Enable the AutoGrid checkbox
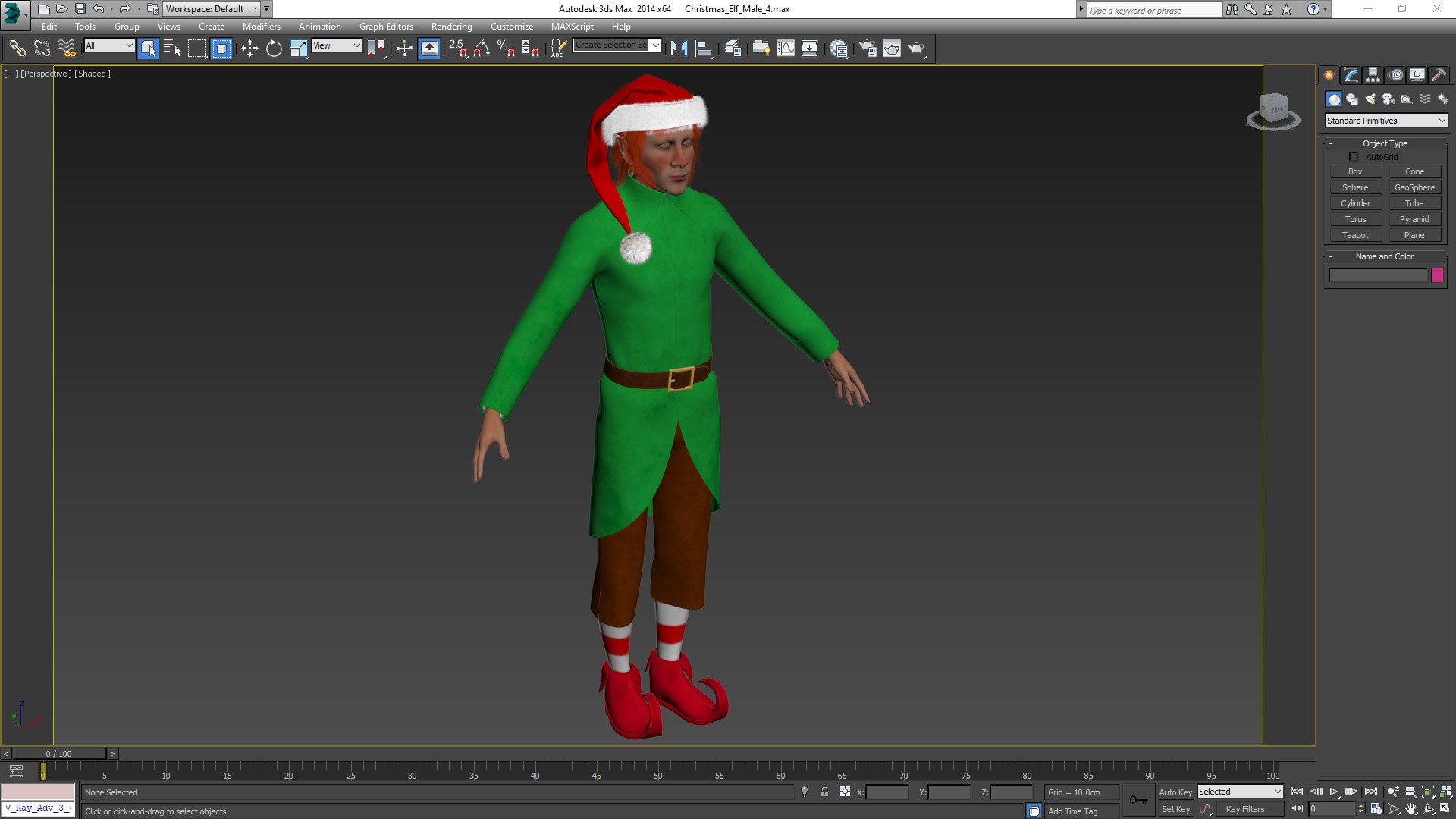Viewport: 1456px width, 819px height. (1354, 157)
